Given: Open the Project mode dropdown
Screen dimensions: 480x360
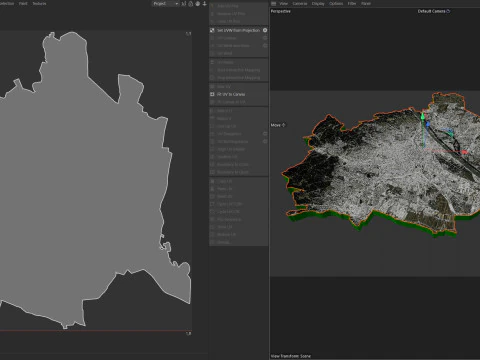Looking at the screenshot, I should (x=166, y=4).
